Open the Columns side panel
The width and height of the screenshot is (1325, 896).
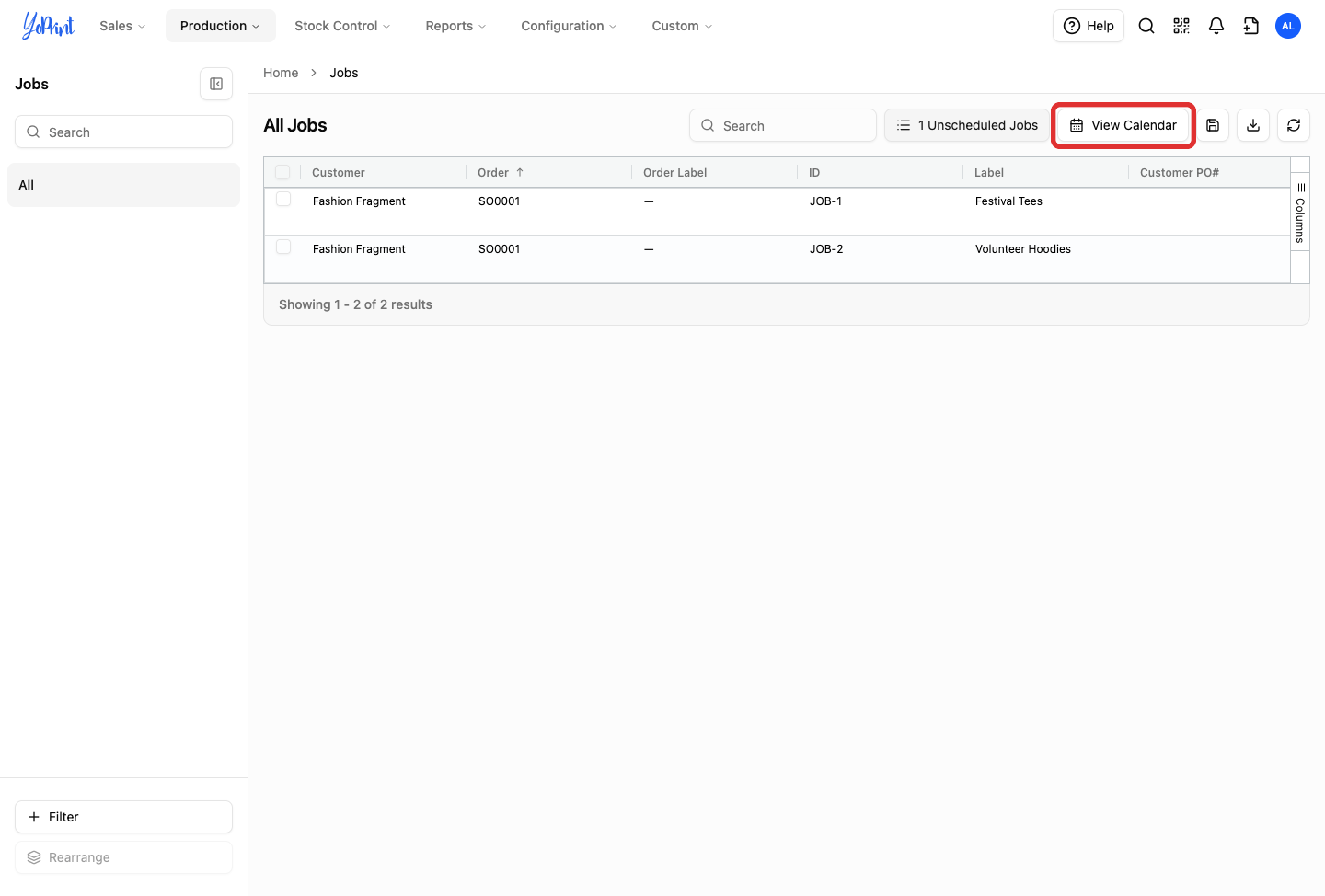tap(1300, 213)
